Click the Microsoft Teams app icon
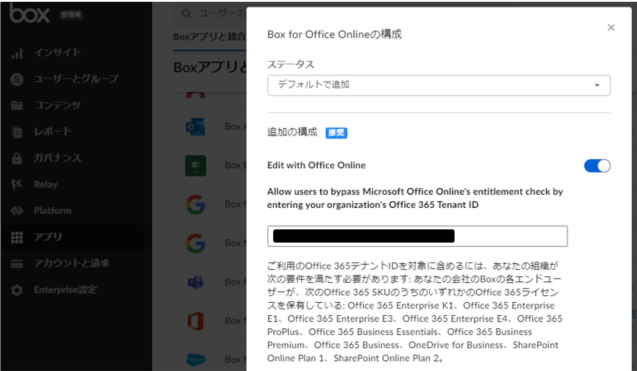637x371 pixels. [x=195, y=282]
